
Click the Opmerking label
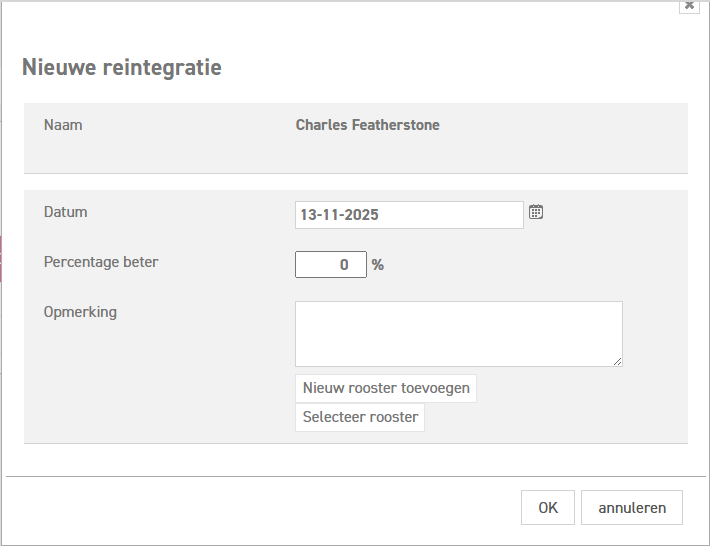point(80,312)
